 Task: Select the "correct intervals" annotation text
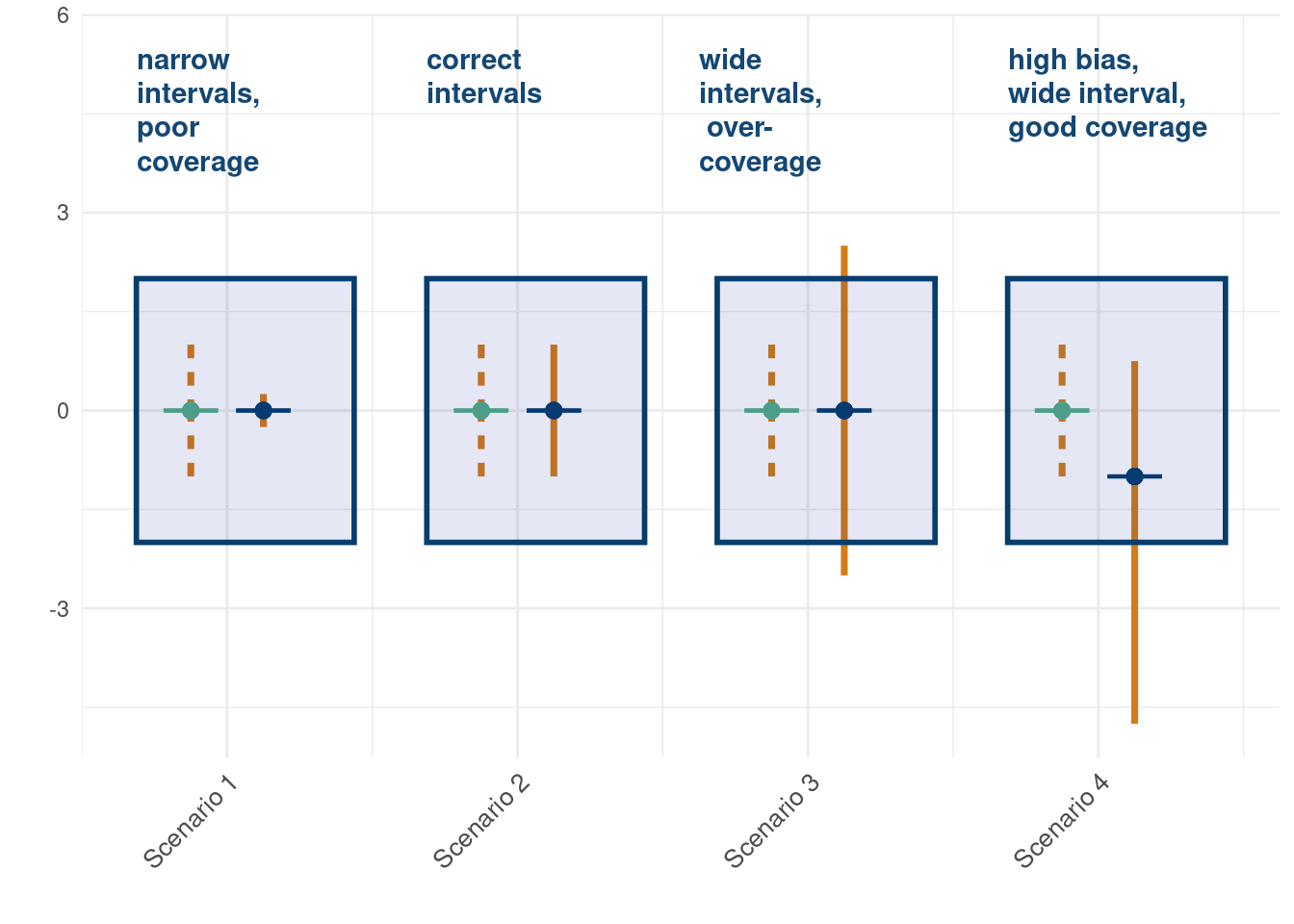[483, 77]
